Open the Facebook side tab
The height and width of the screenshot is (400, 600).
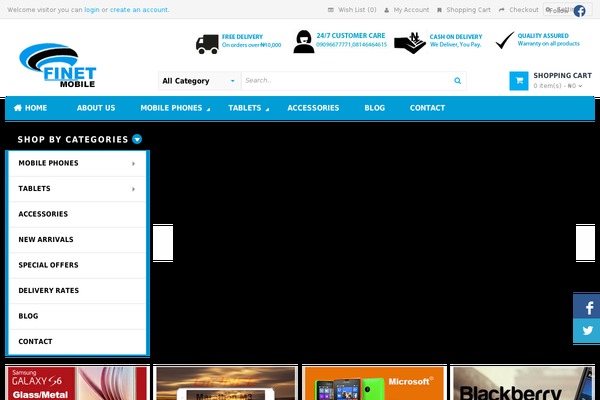587,307
